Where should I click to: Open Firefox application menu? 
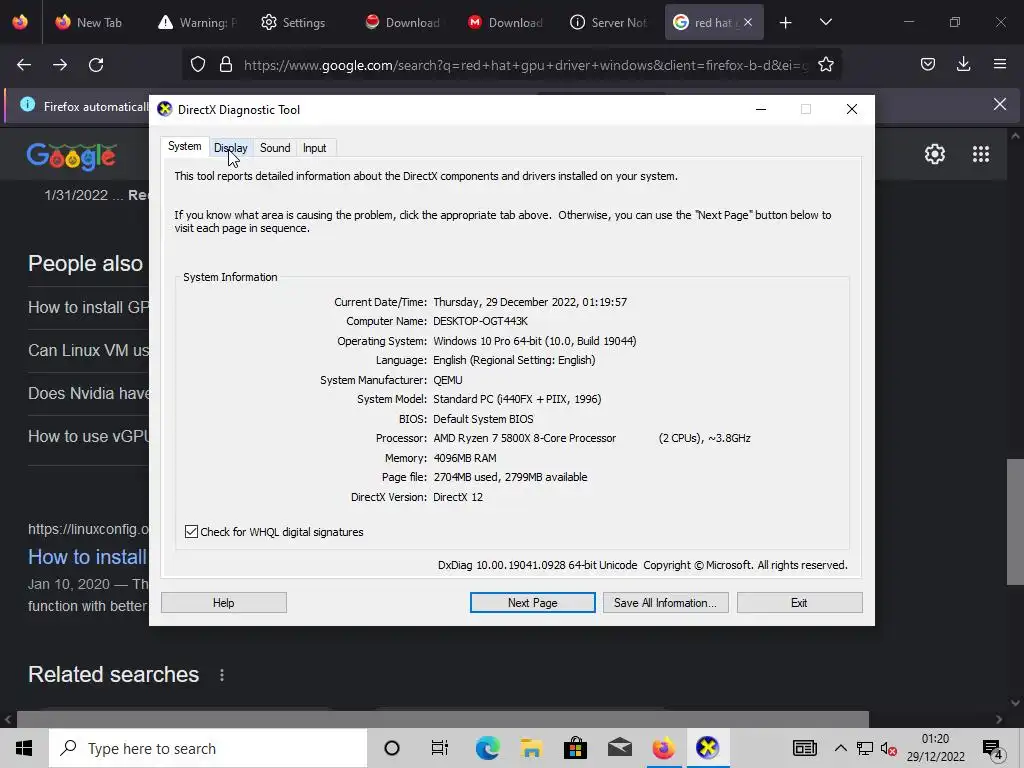pyautogui.click(x=1000, y=64)
